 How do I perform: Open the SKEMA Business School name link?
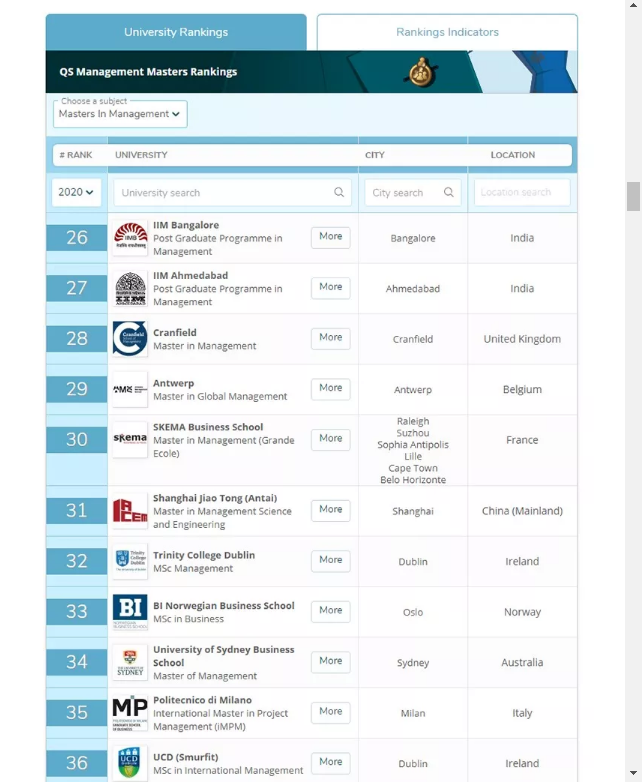click(x=208, y=427)
